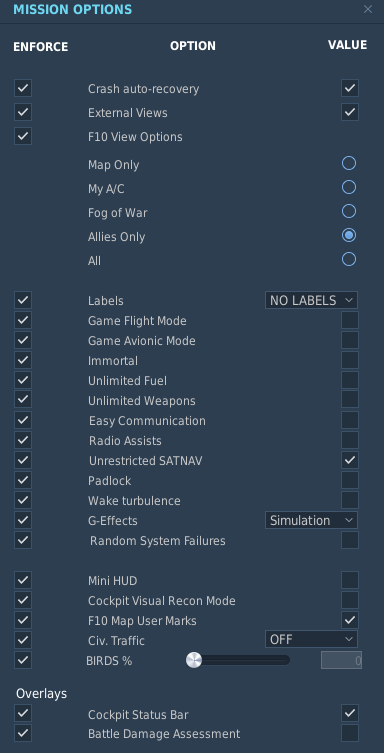
Task: Uncheck enforce box for Mini HUD
Action: (23, 580)
